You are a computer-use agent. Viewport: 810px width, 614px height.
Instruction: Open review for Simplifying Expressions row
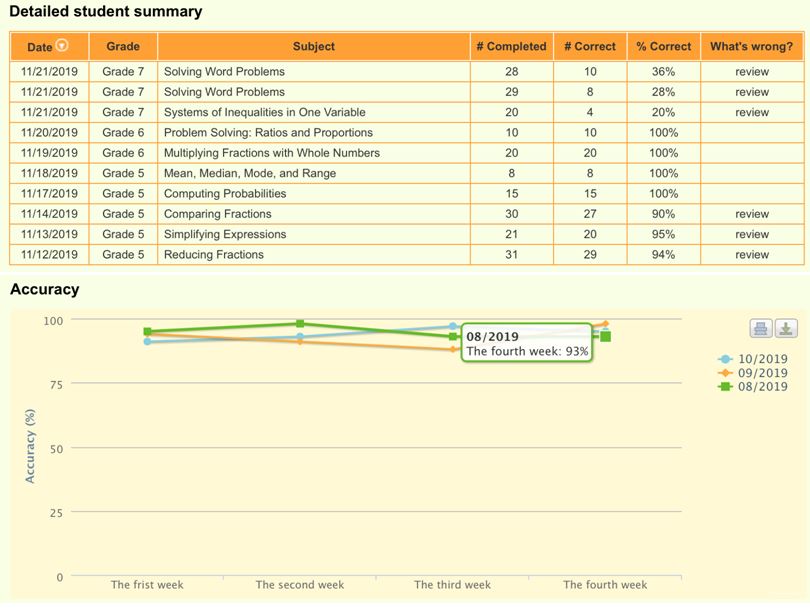coord(752,234)
